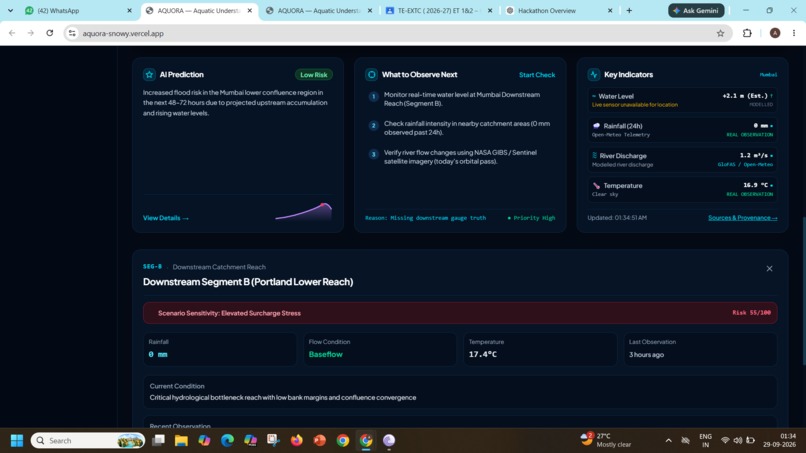Open the Copilot icon in the taskbar
The width and height of the screenshot is (806, 453).
[204, 441]
